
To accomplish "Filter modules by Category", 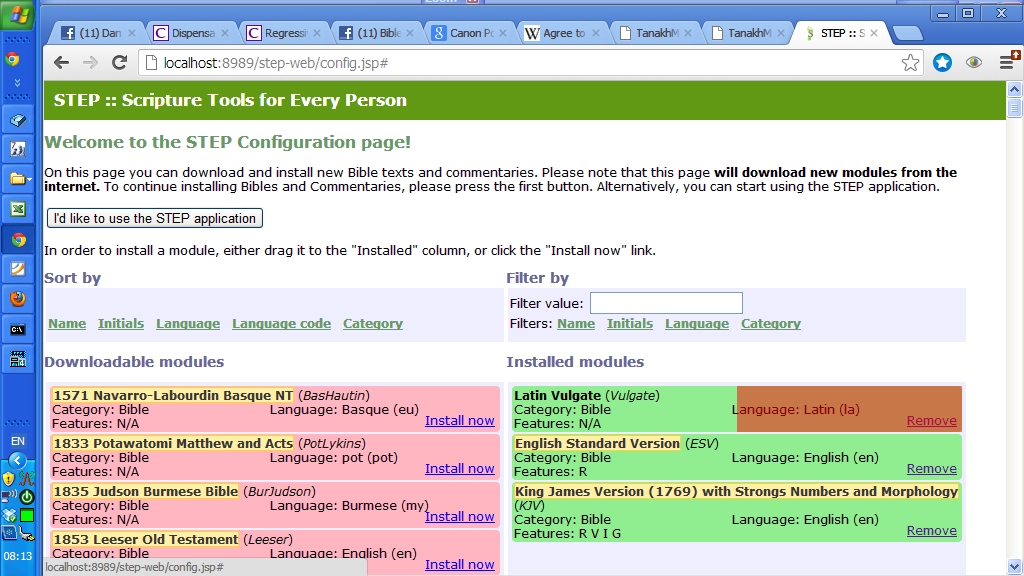I will tap(771, 323).
